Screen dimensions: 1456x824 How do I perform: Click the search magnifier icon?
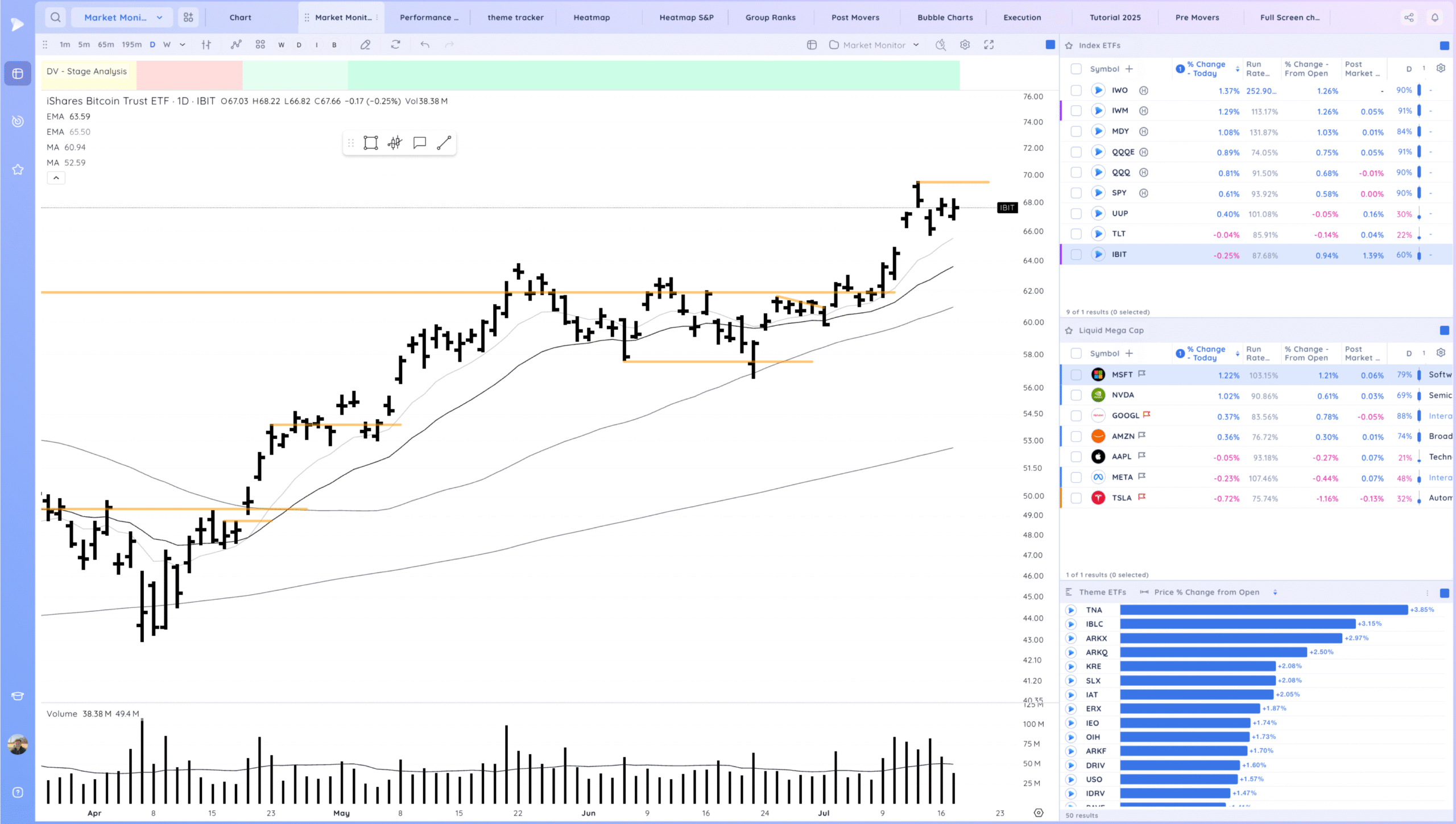pos(55,17)
